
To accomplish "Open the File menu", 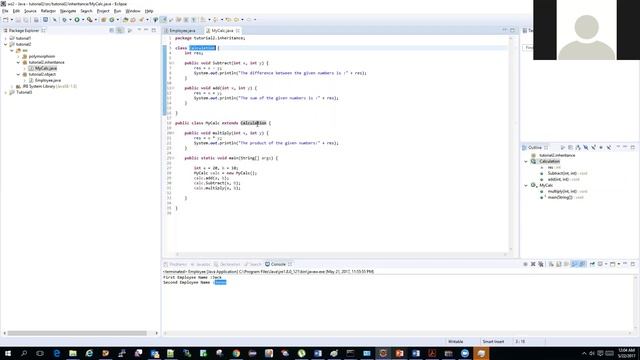I will (5, 11).
